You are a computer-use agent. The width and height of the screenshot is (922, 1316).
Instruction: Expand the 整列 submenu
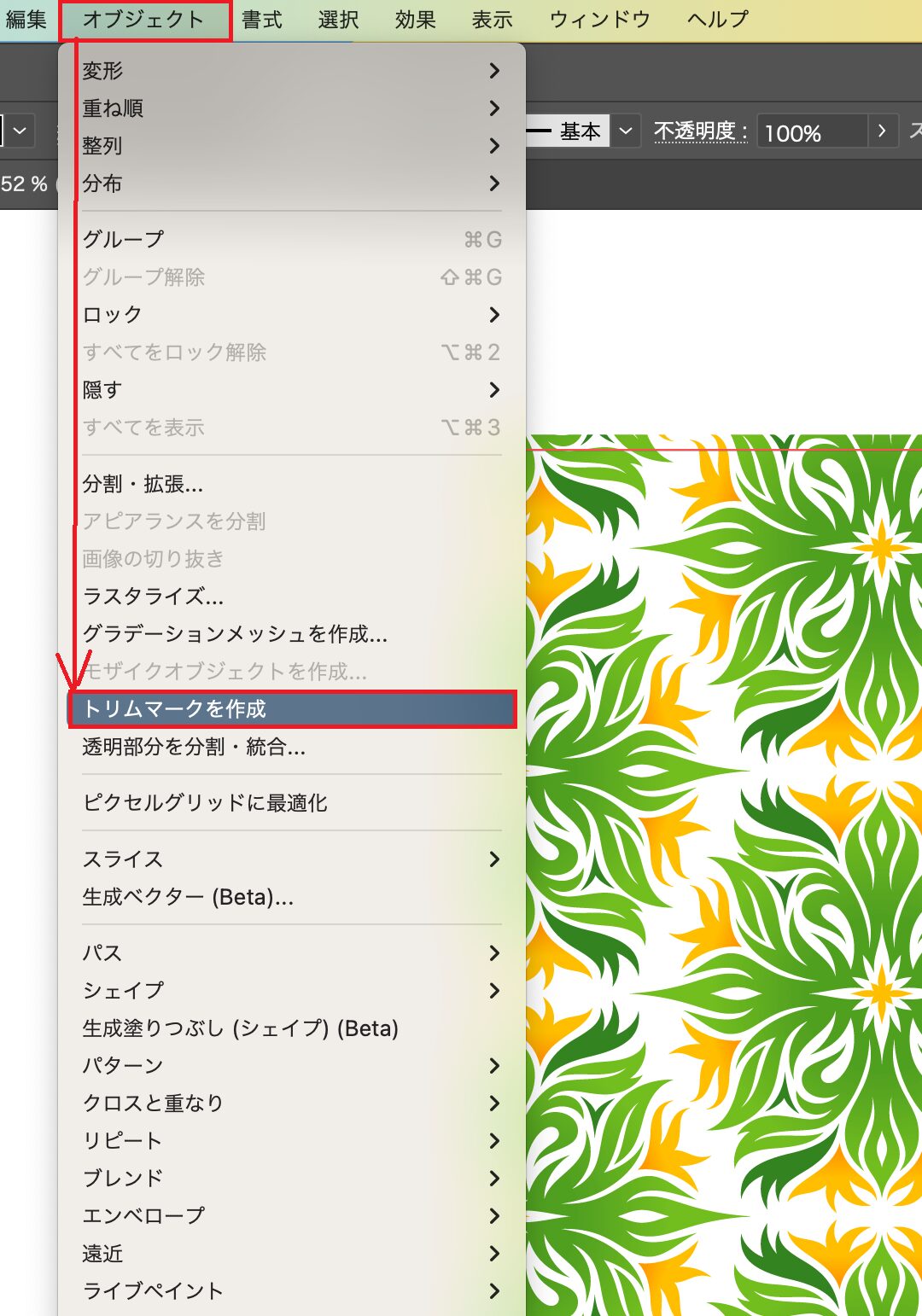click(x=292, y=146)
